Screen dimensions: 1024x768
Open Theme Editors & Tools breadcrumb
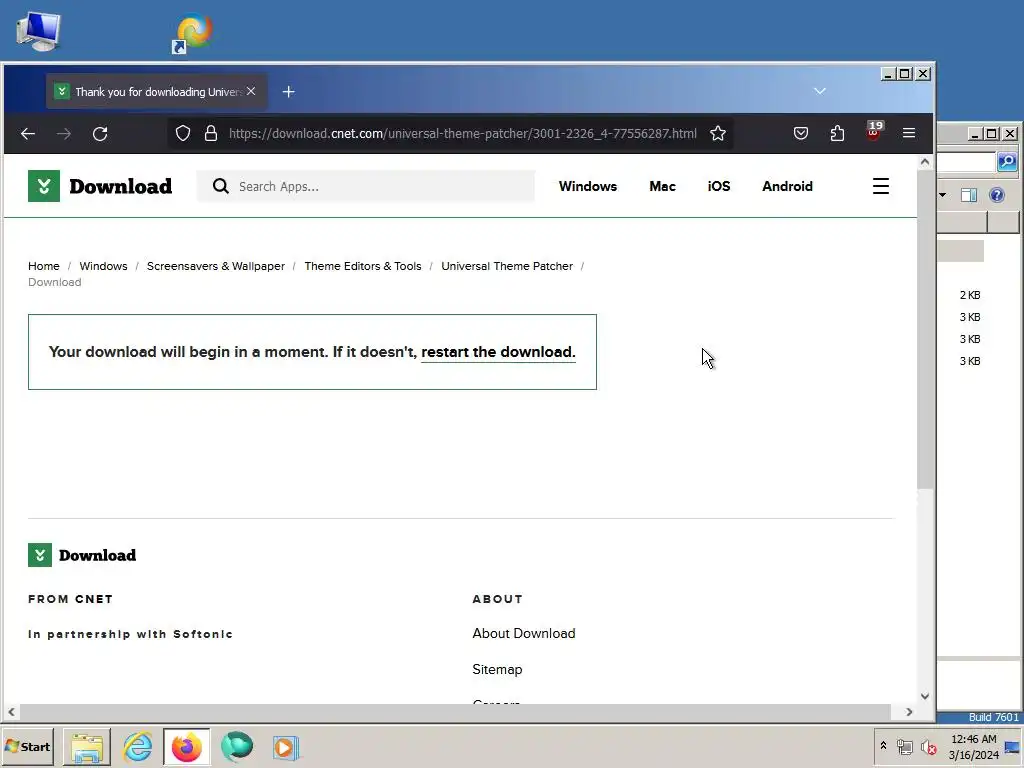coord(363,266)
